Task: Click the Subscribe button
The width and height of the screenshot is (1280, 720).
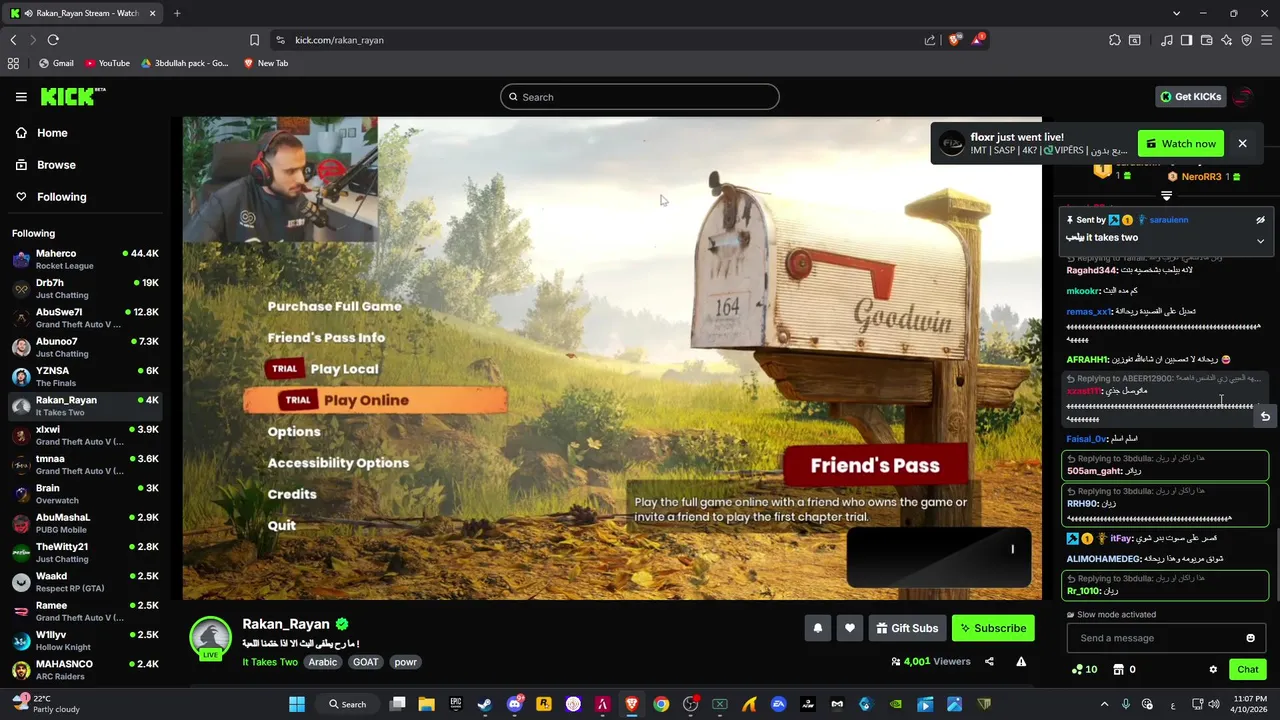Action: click(x=993, y=628)
